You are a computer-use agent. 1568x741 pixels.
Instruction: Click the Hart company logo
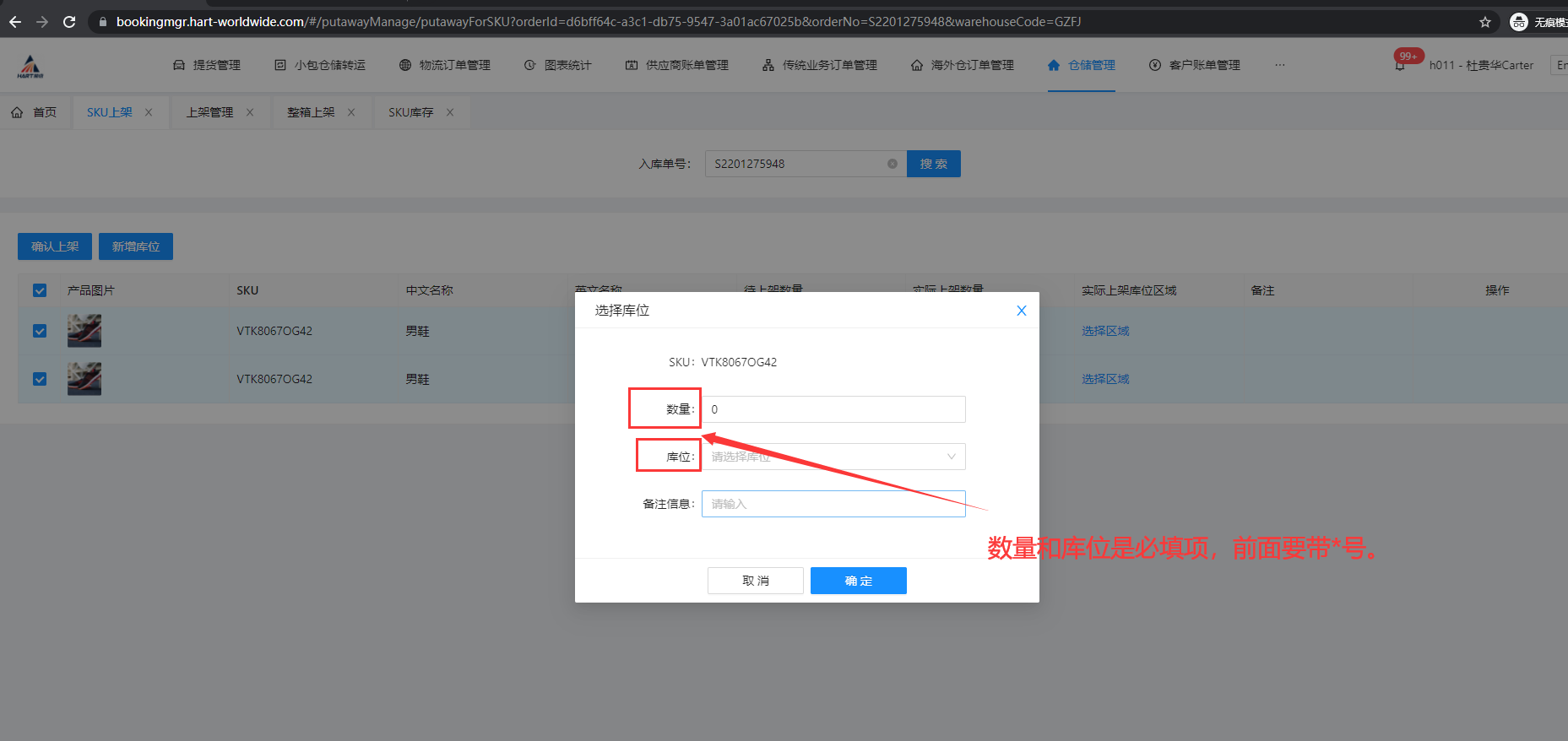[30, 66]
